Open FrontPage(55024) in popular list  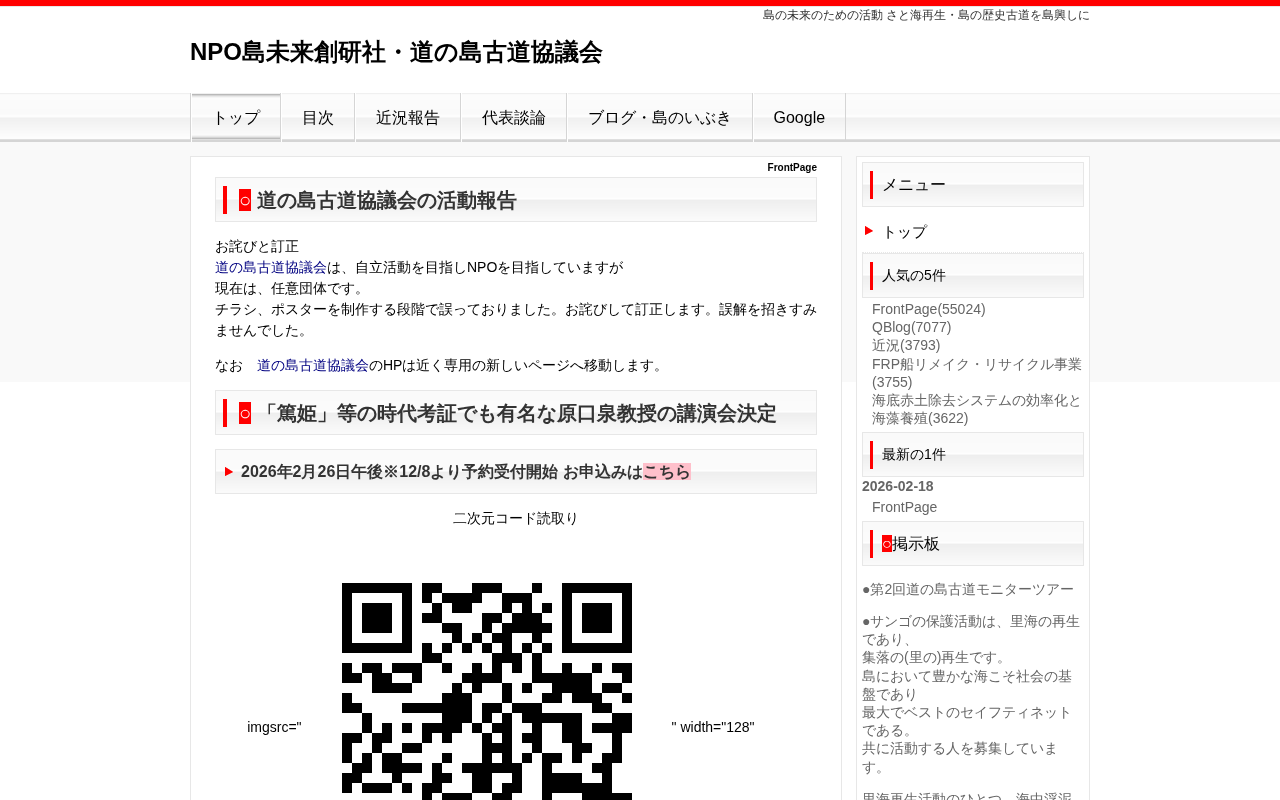pos(929,309)
